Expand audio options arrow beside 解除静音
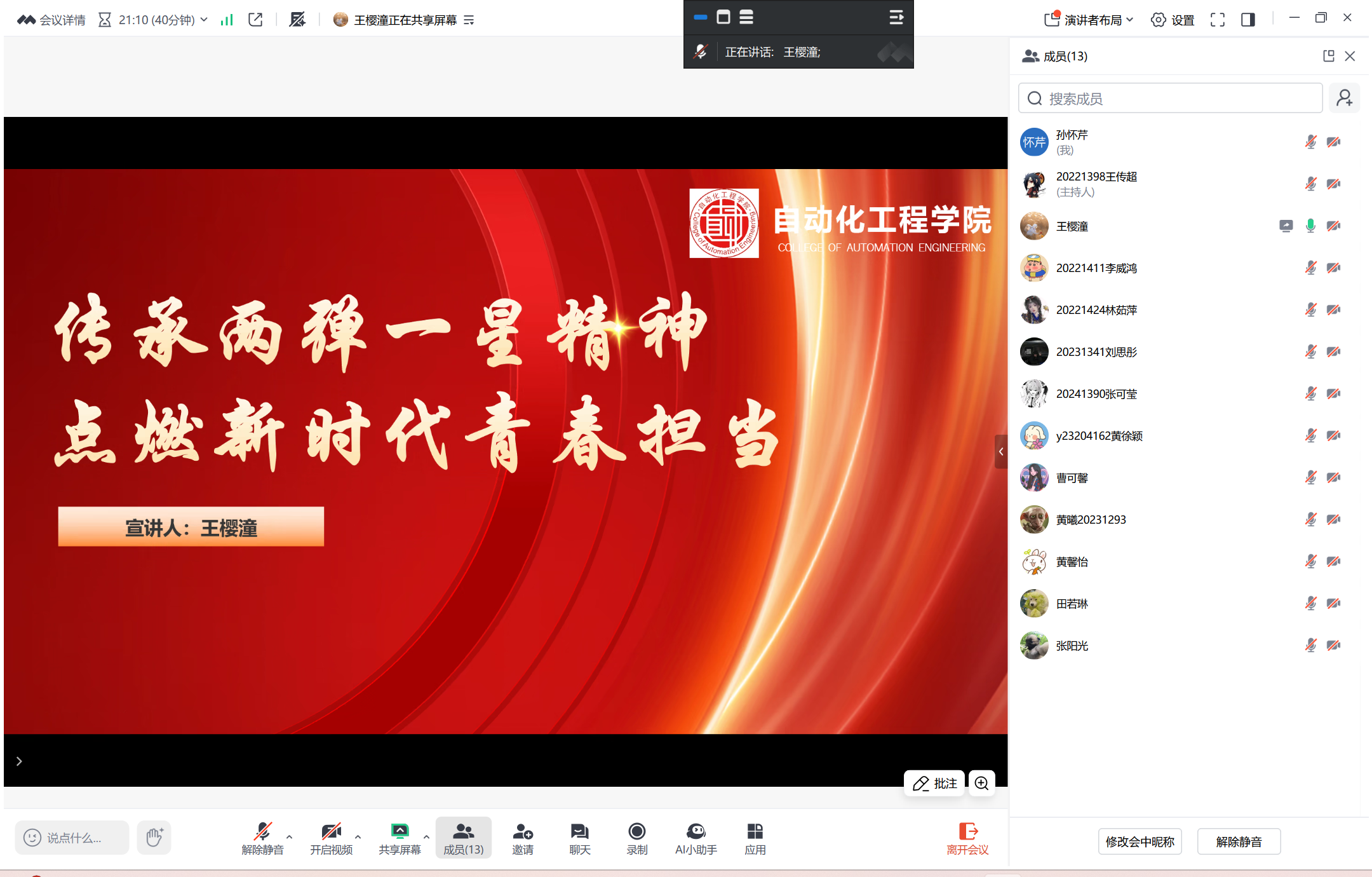1372x877 pixels. pos(290,836)
